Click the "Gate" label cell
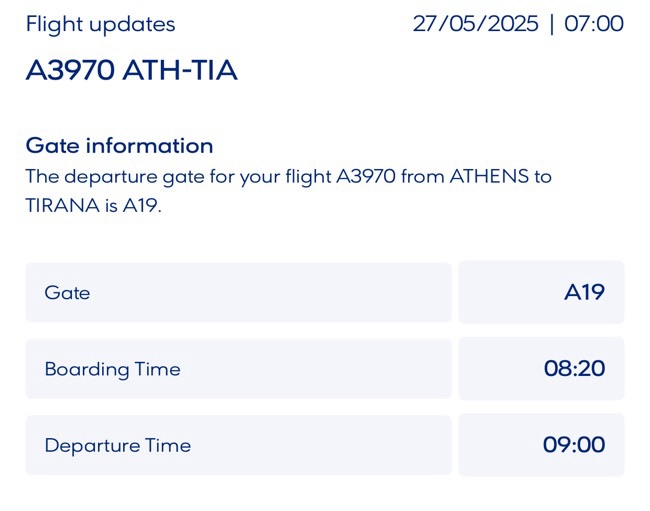 pos(238,293)
